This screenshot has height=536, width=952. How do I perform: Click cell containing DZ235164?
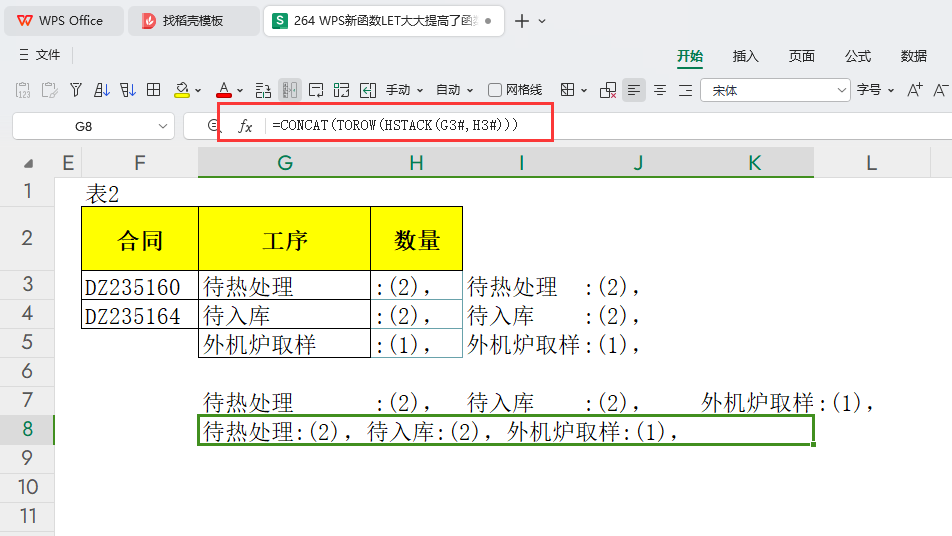tap(140, 314)
